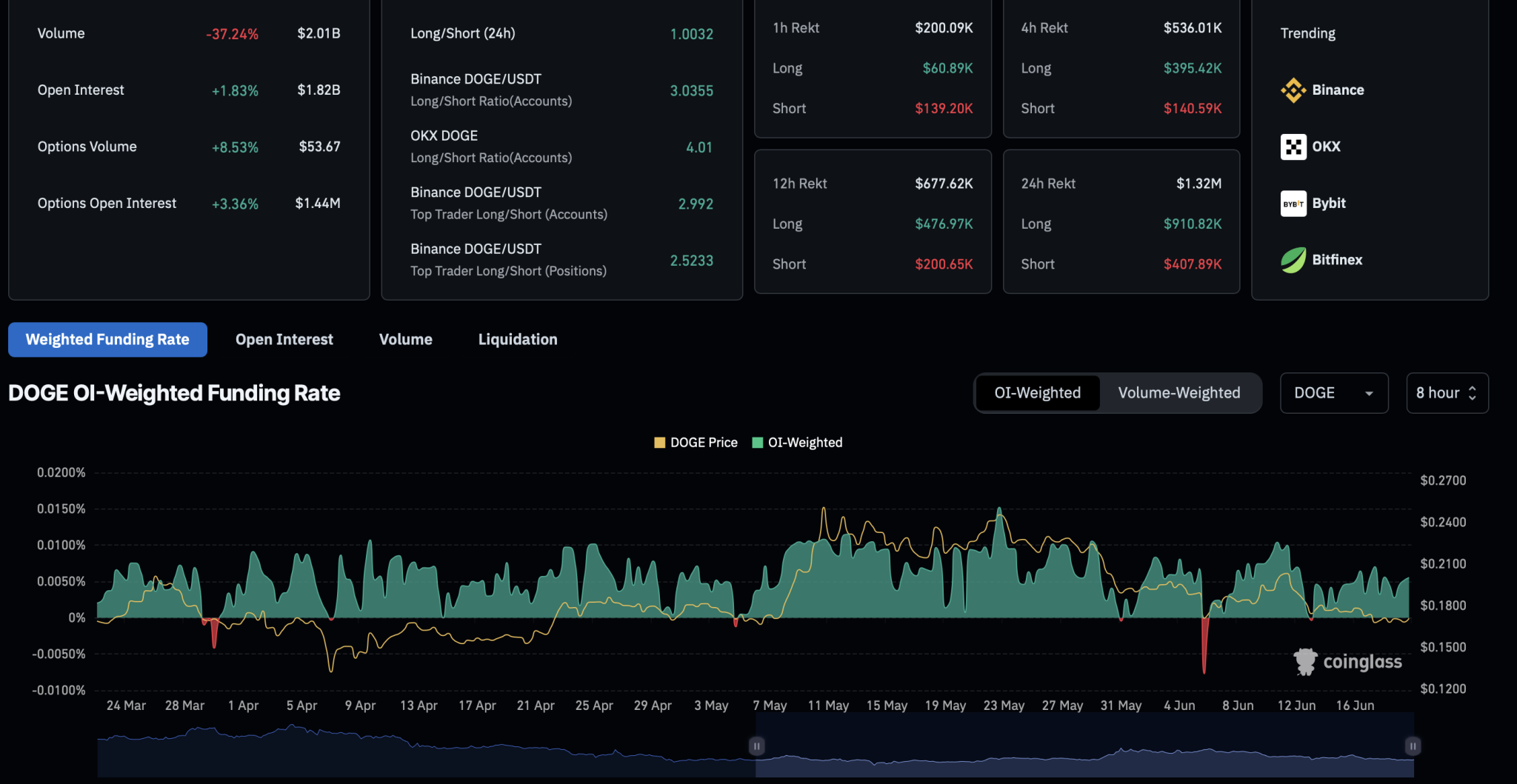
Task: Click the Bybit exchange icon
Action: 1293,204
